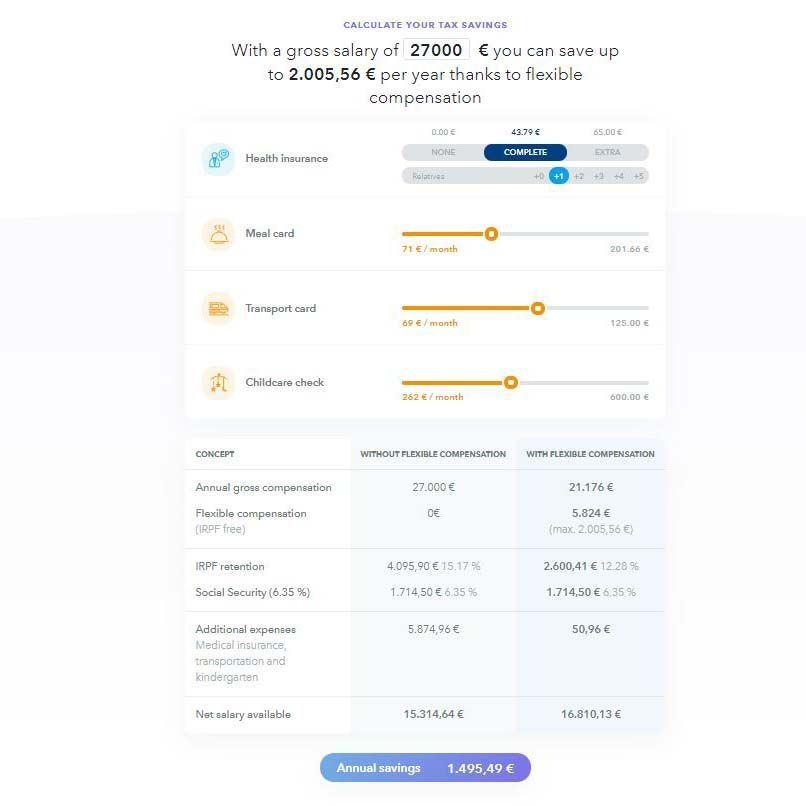The width and height of the screenshot is (806, 806).
Task: Select +1 relatives option
Action: [x=559, y=176]
